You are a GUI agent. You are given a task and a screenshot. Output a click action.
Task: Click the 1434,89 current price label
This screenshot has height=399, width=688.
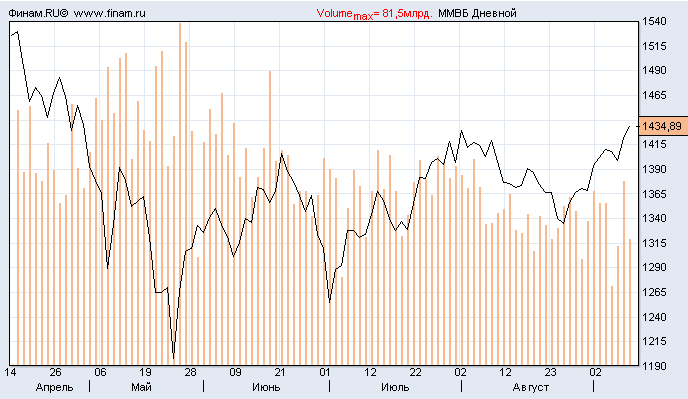pos(663,126)
